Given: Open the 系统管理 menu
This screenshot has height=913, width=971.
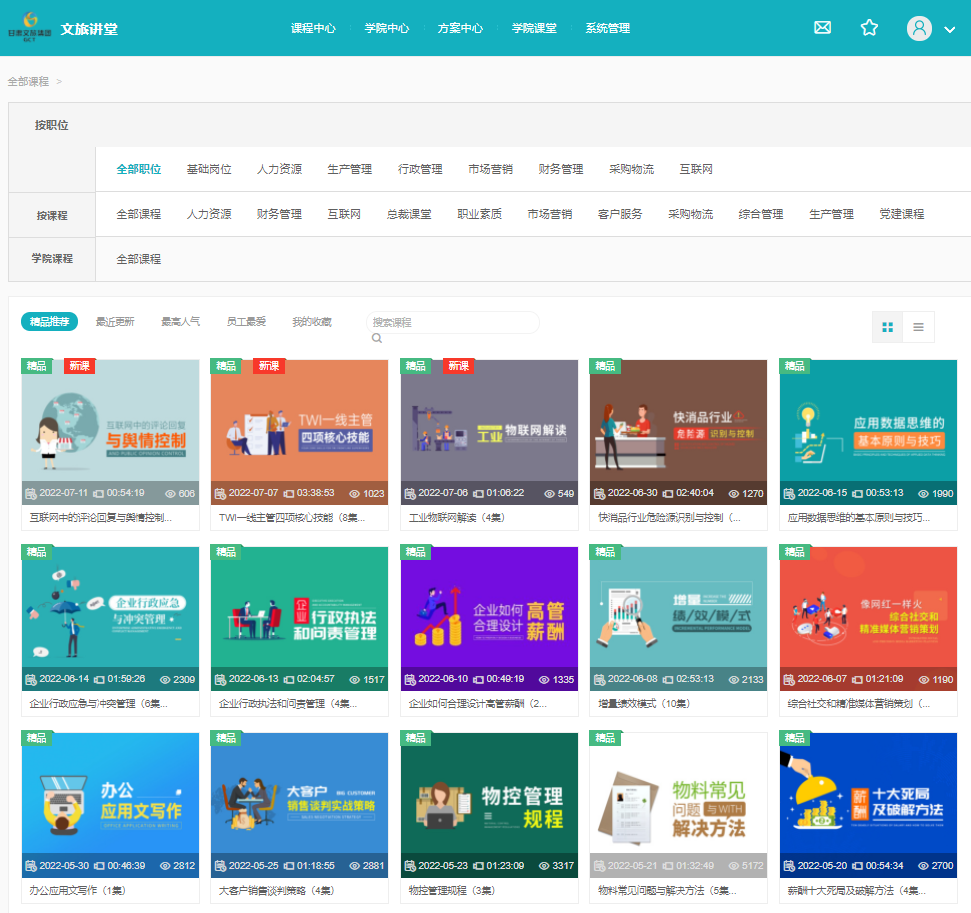Looking at the screenshot, I should click(x=607, y=28).
